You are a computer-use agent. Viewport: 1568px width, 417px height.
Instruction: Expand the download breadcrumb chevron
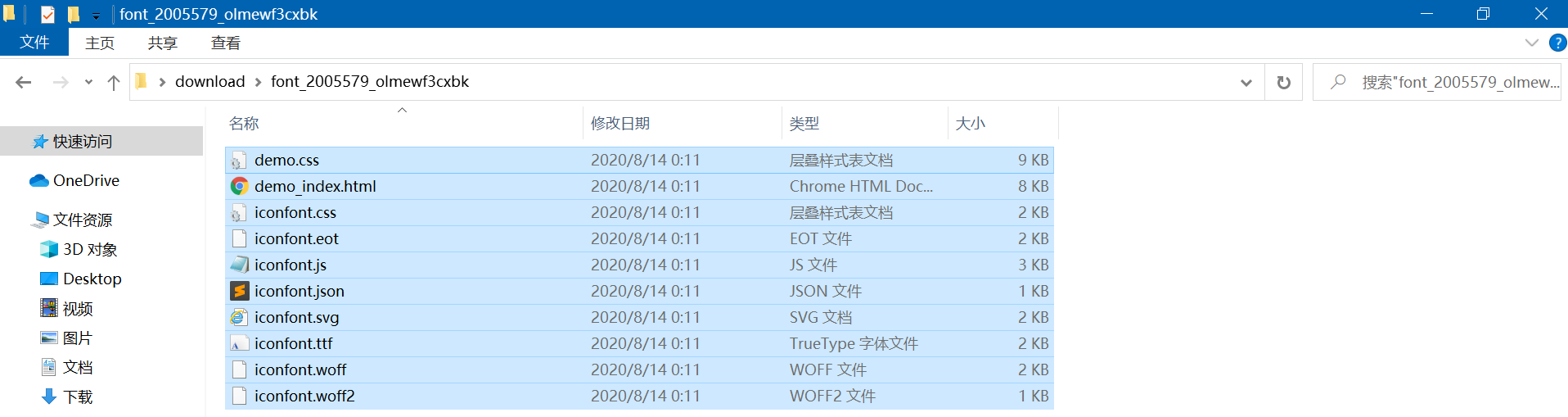(259, 82)
